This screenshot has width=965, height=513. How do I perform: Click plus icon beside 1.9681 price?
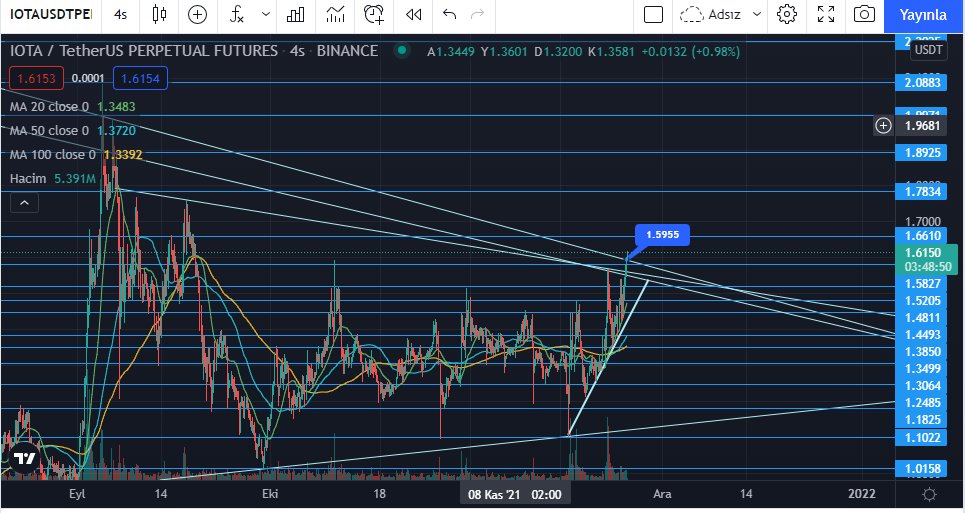pyautogui.click(x=883, y=125)
